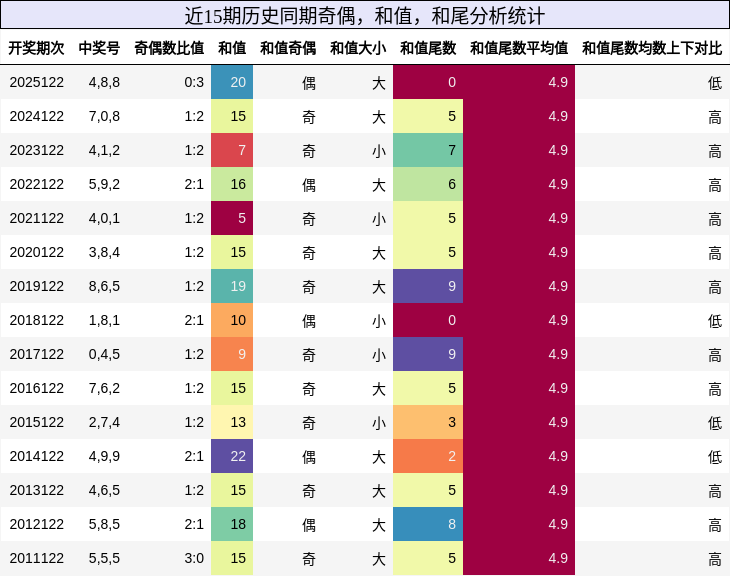
Task: Click 偶 parity in row 2022122
Action: (x=309, y=185)
